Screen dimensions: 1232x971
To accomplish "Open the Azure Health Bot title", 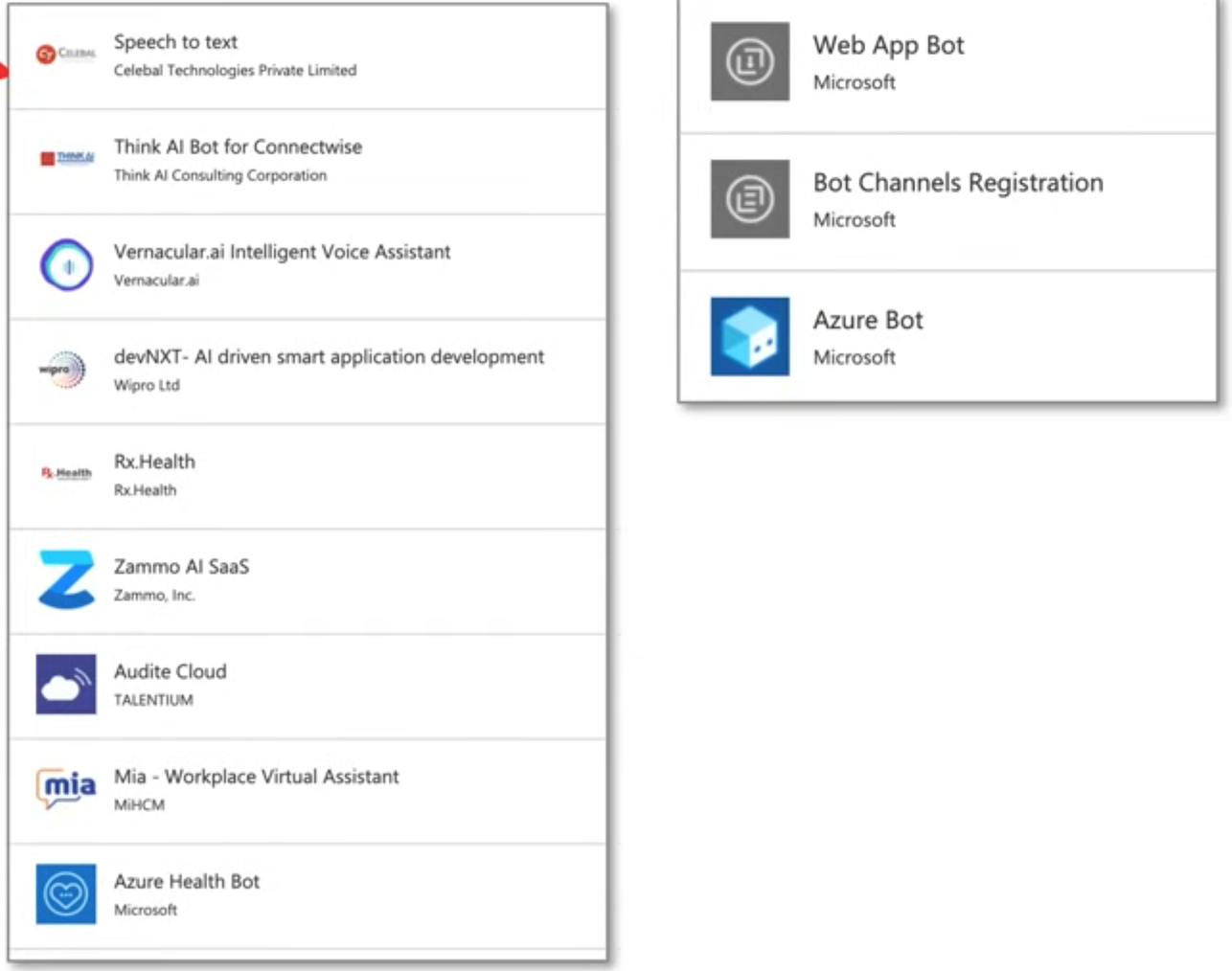I will (187, 881).
